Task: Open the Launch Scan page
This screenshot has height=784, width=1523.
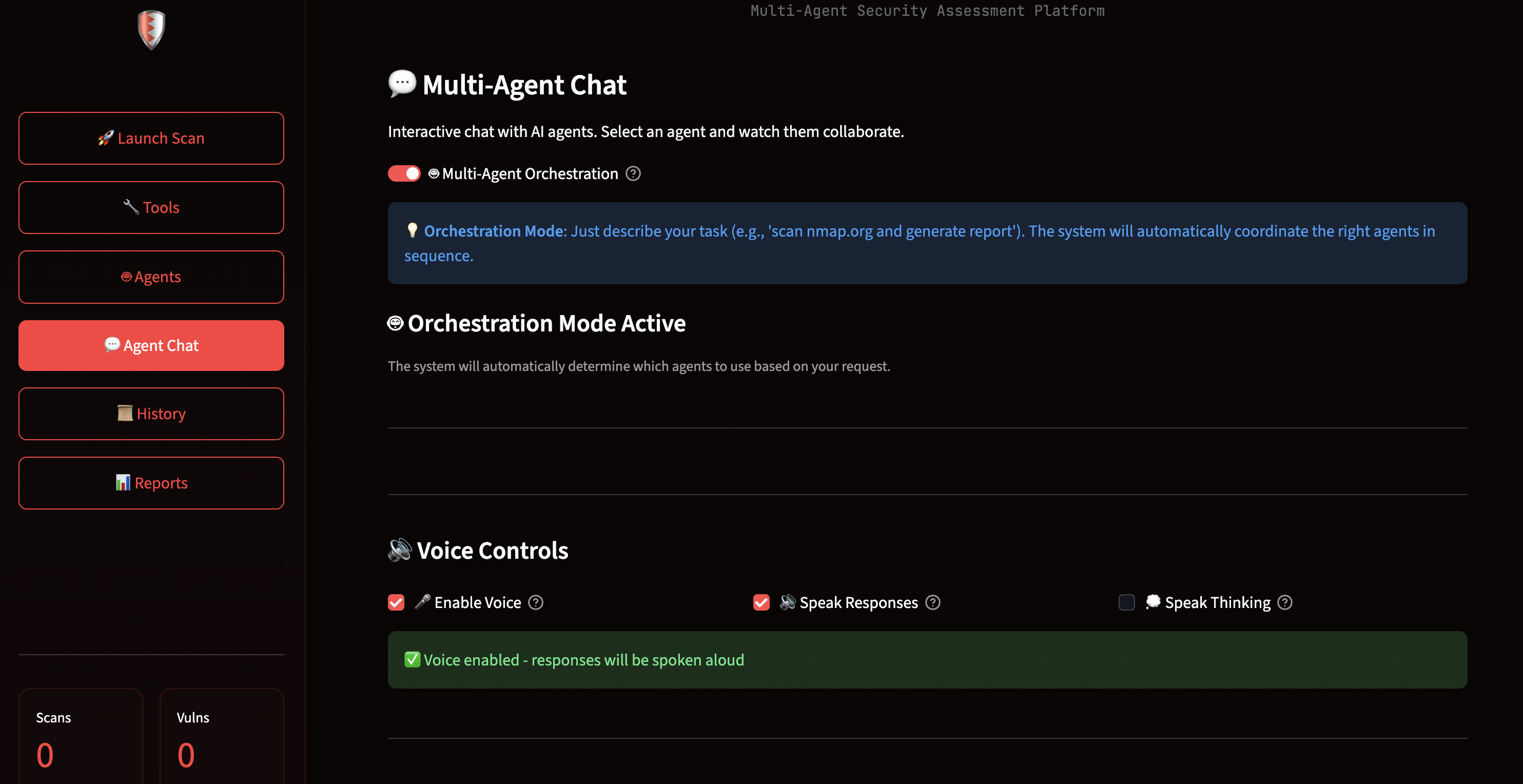Action: [151, 139]
